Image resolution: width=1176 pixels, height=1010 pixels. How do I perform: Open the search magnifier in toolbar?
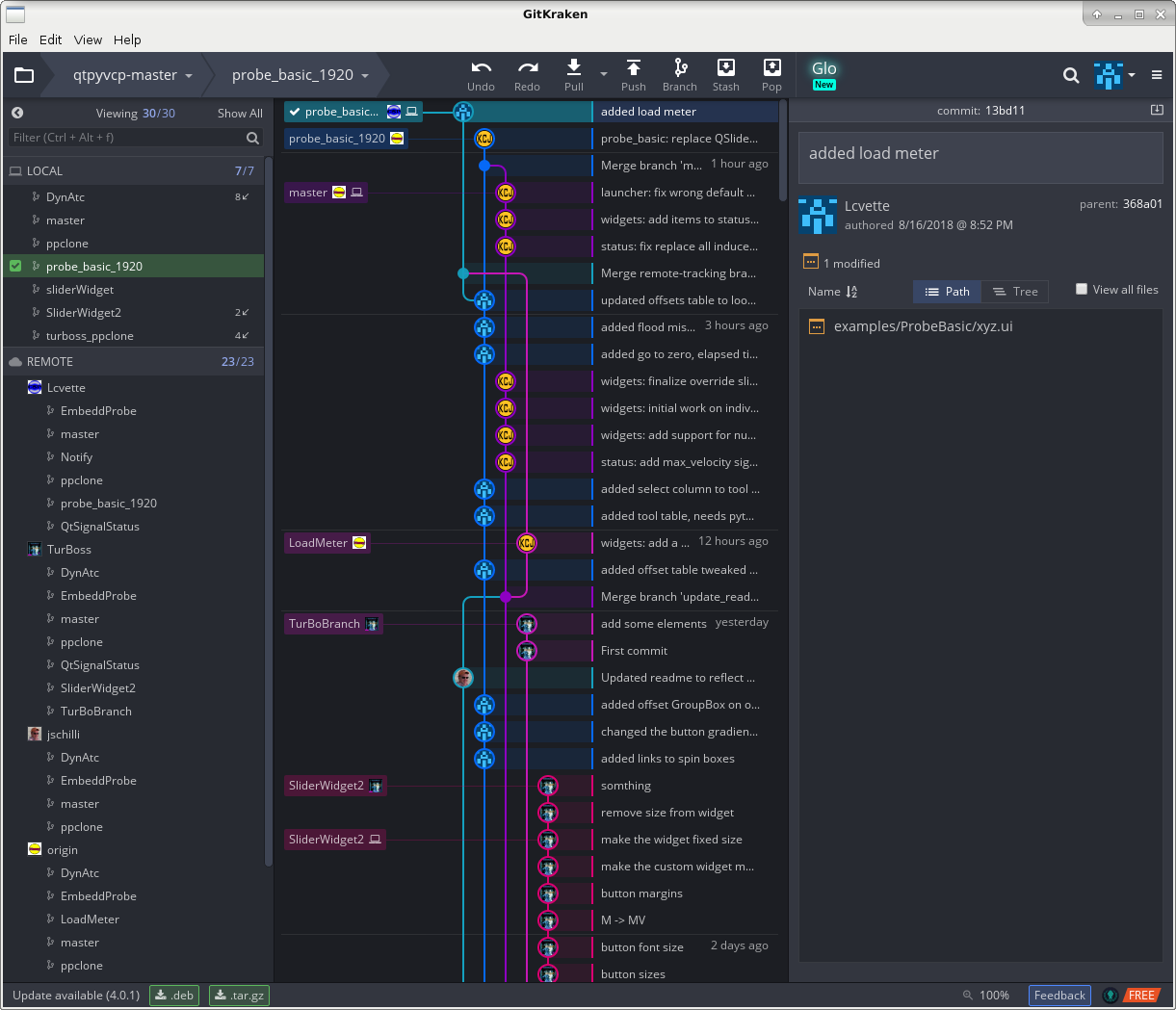(1071, 75)
